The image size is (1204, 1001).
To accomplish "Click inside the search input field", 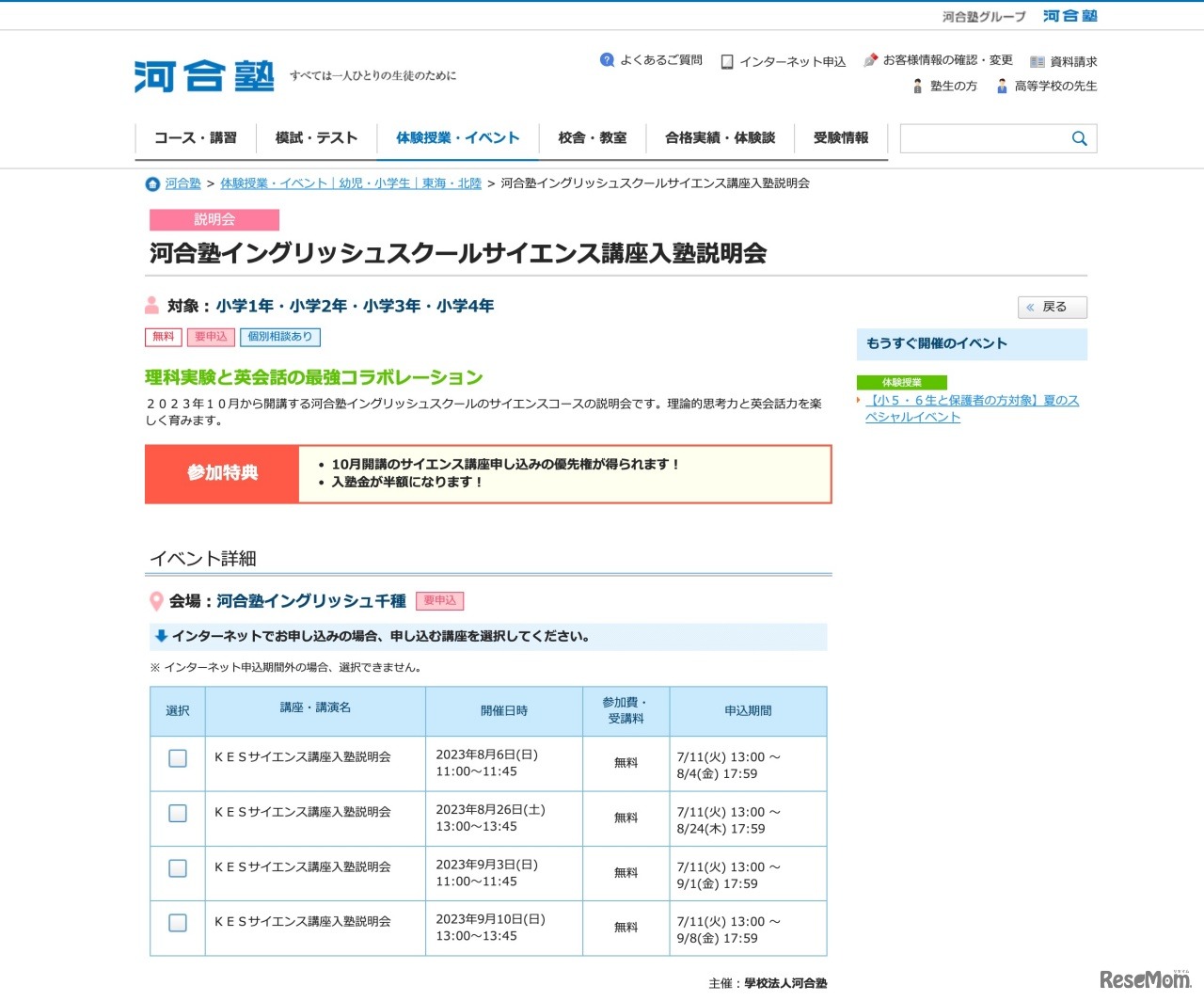I will [x=978, y=137].
